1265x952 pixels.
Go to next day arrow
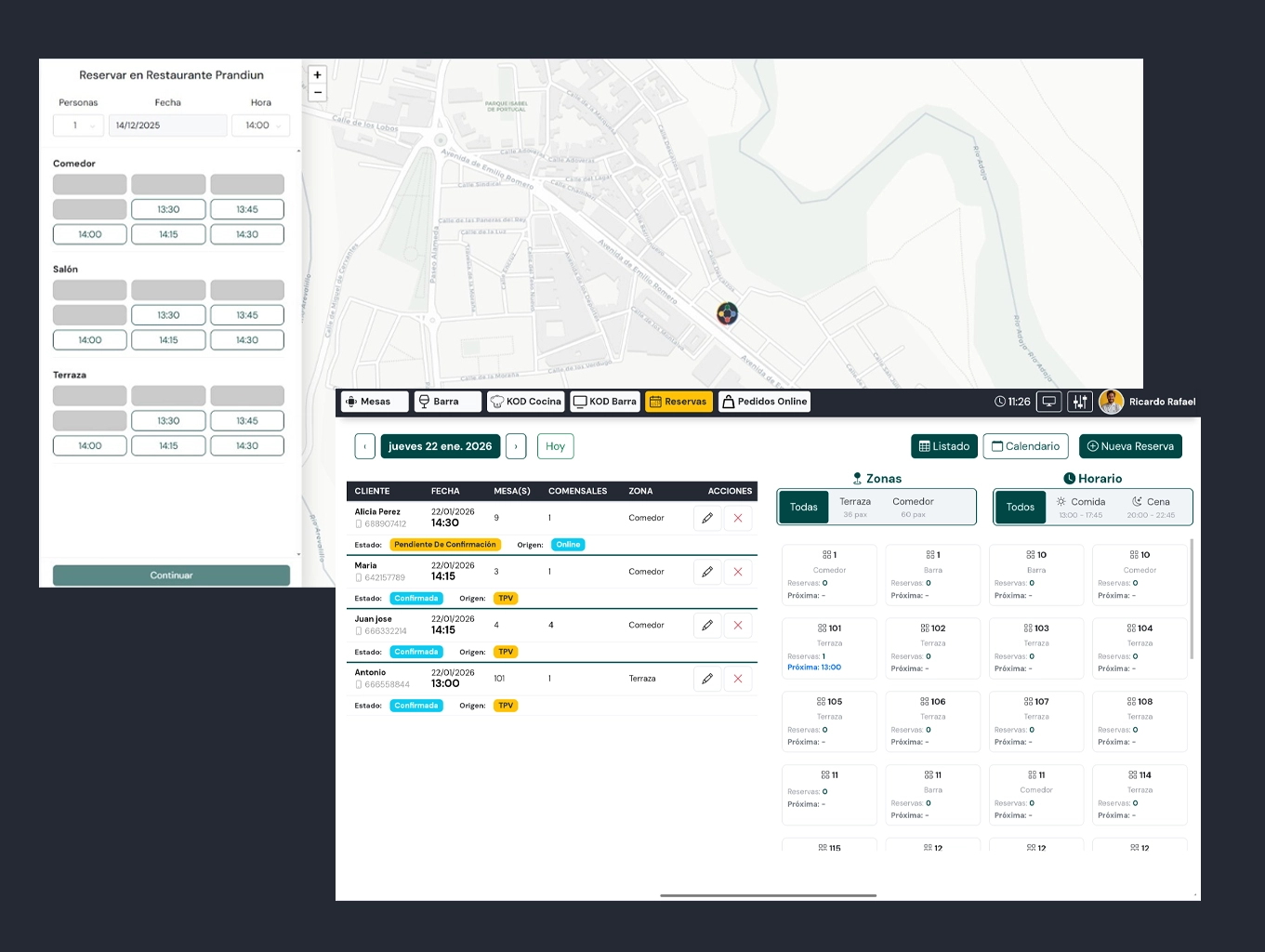[516, 446]
